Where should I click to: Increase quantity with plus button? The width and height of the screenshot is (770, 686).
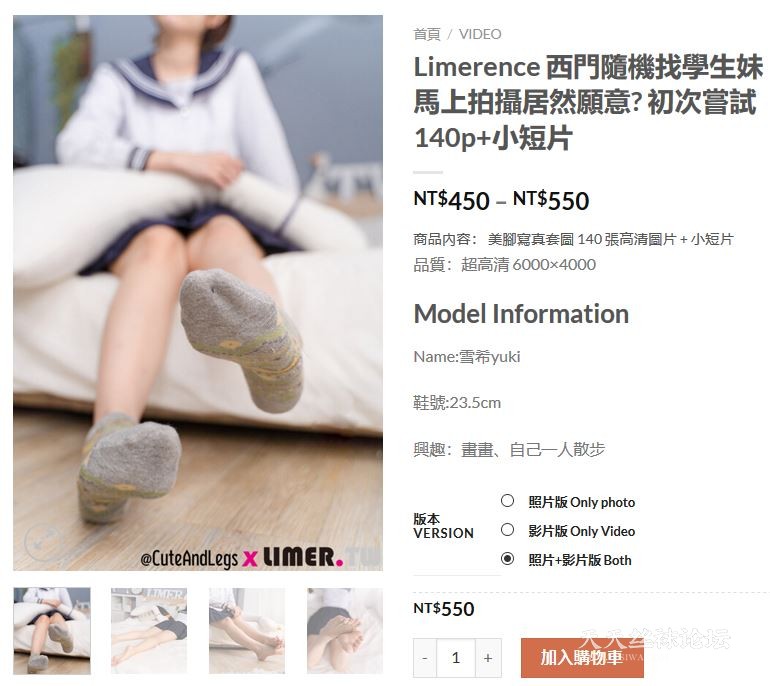(x=488, y=658)
